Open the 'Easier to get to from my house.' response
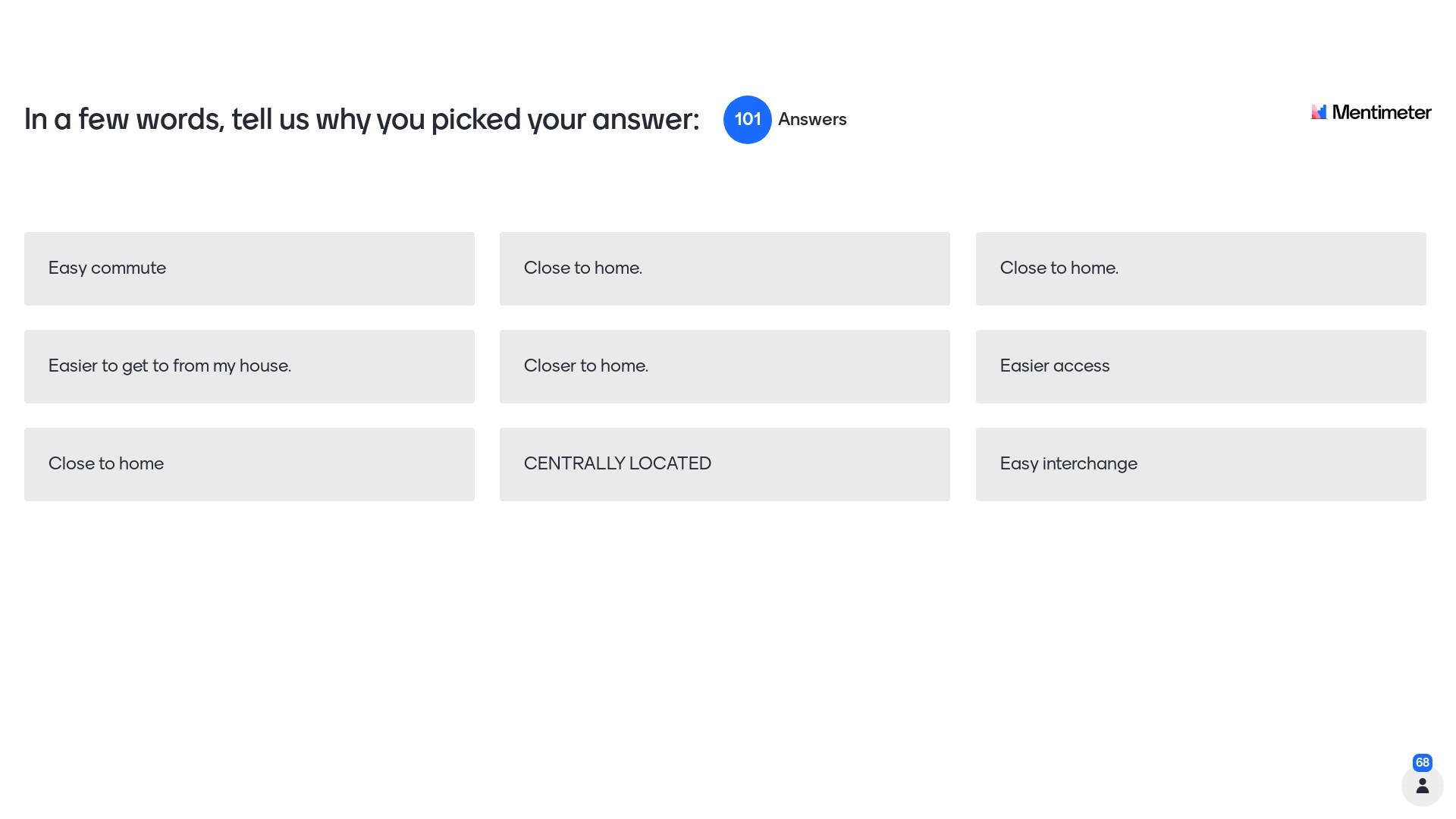The width and height of the screenshot is (1456, 819). click(249, 366)
